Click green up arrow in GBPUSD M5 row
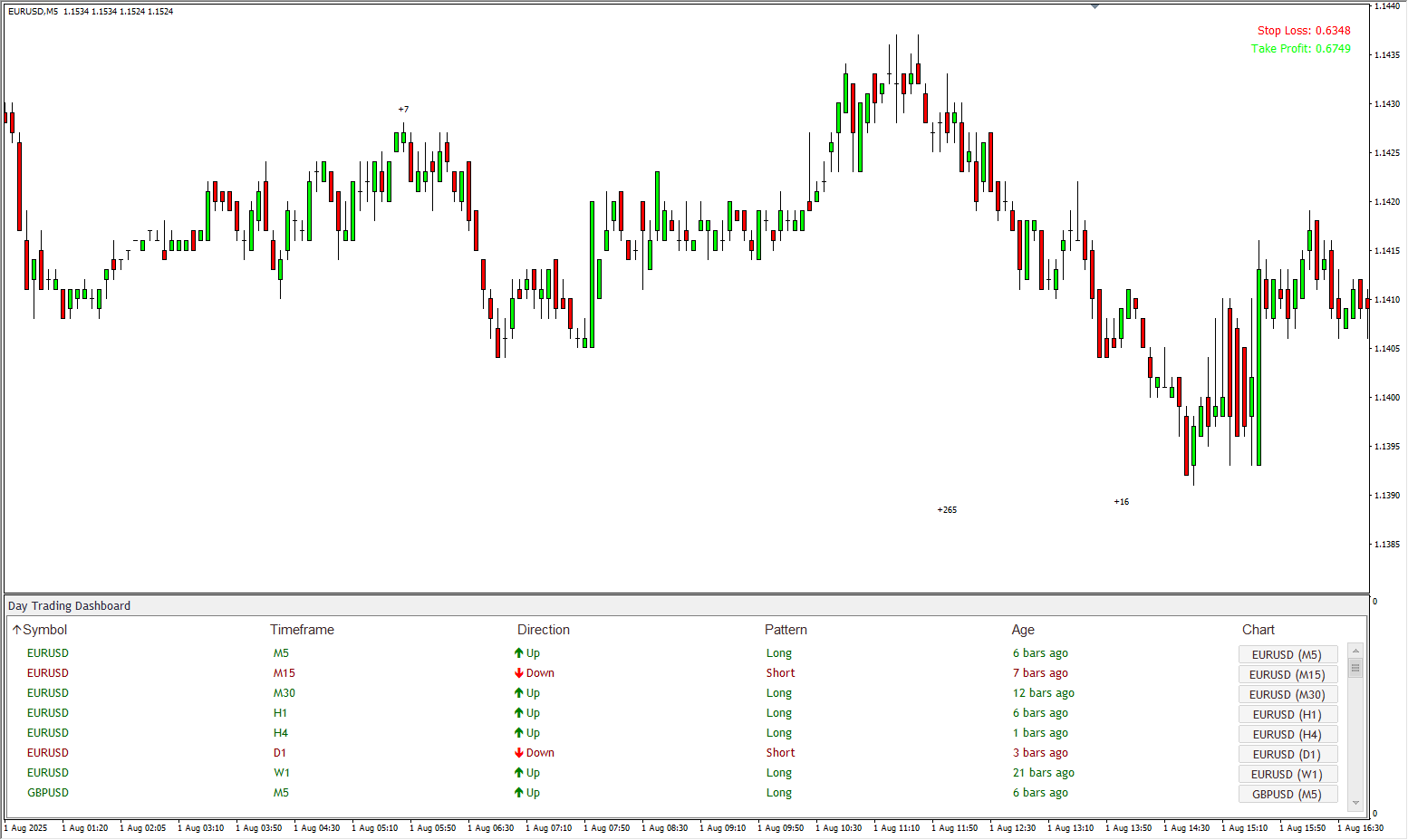 (x=519, y=793)
